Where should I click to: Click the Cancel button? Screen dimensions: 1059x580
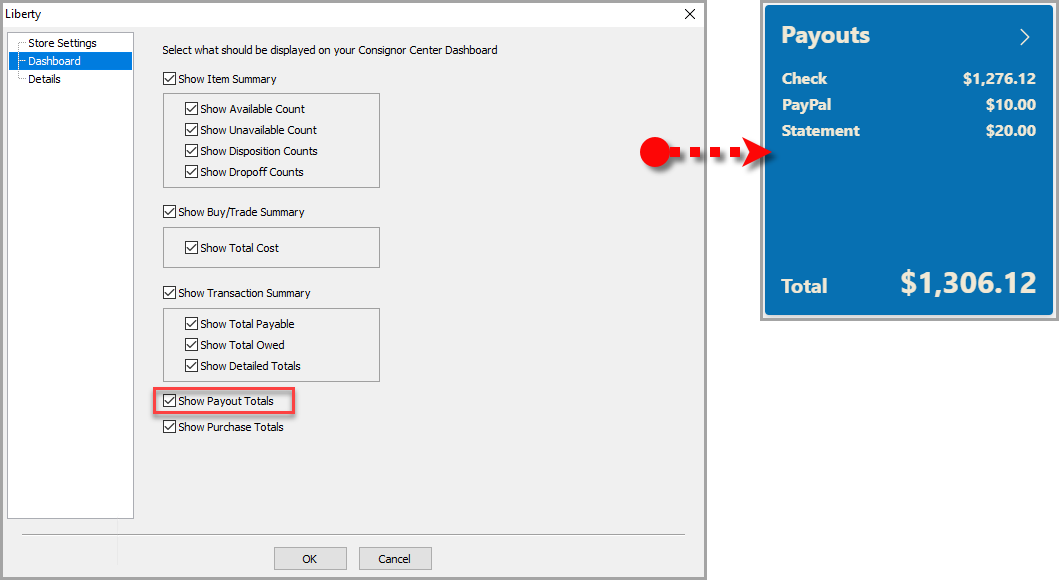(394, 558)
